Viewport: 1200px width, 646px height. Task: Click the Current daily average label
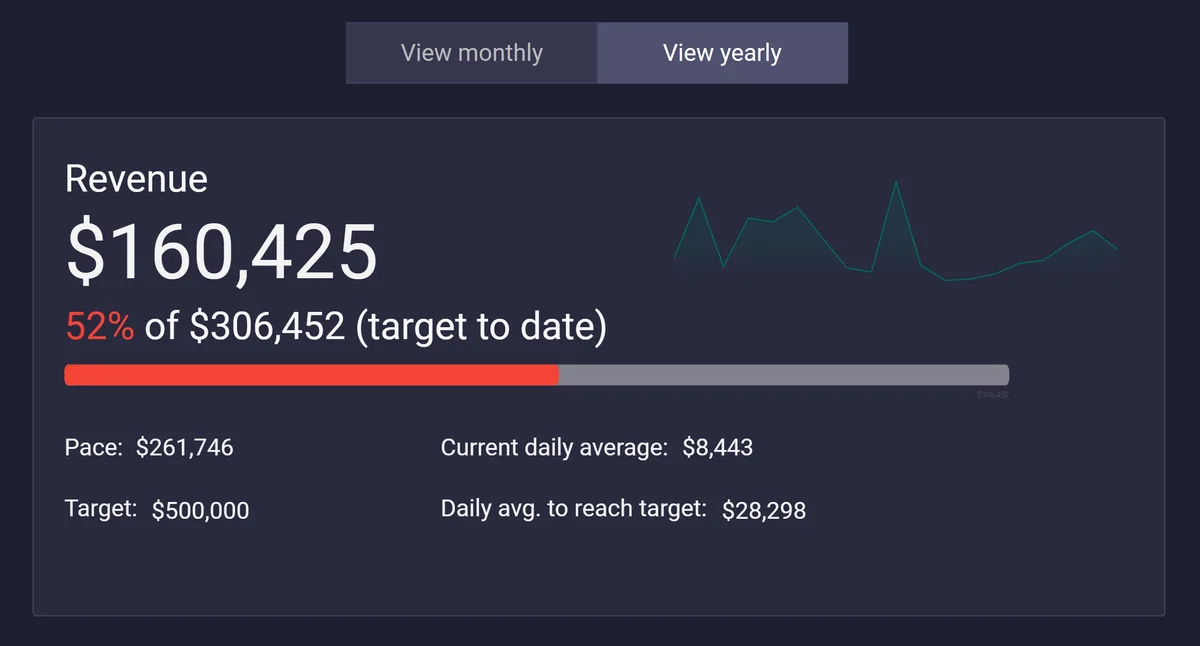coord(554,447)
